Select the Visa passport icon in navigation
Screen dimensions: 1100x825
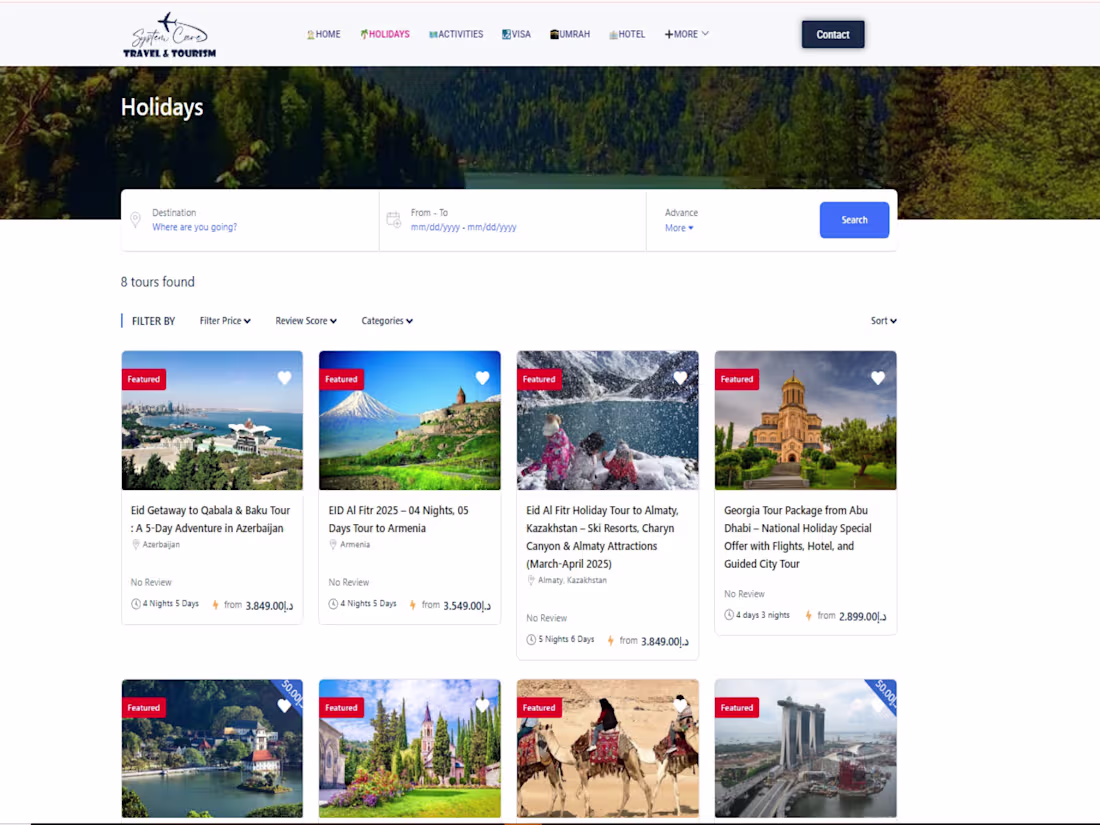506,33
